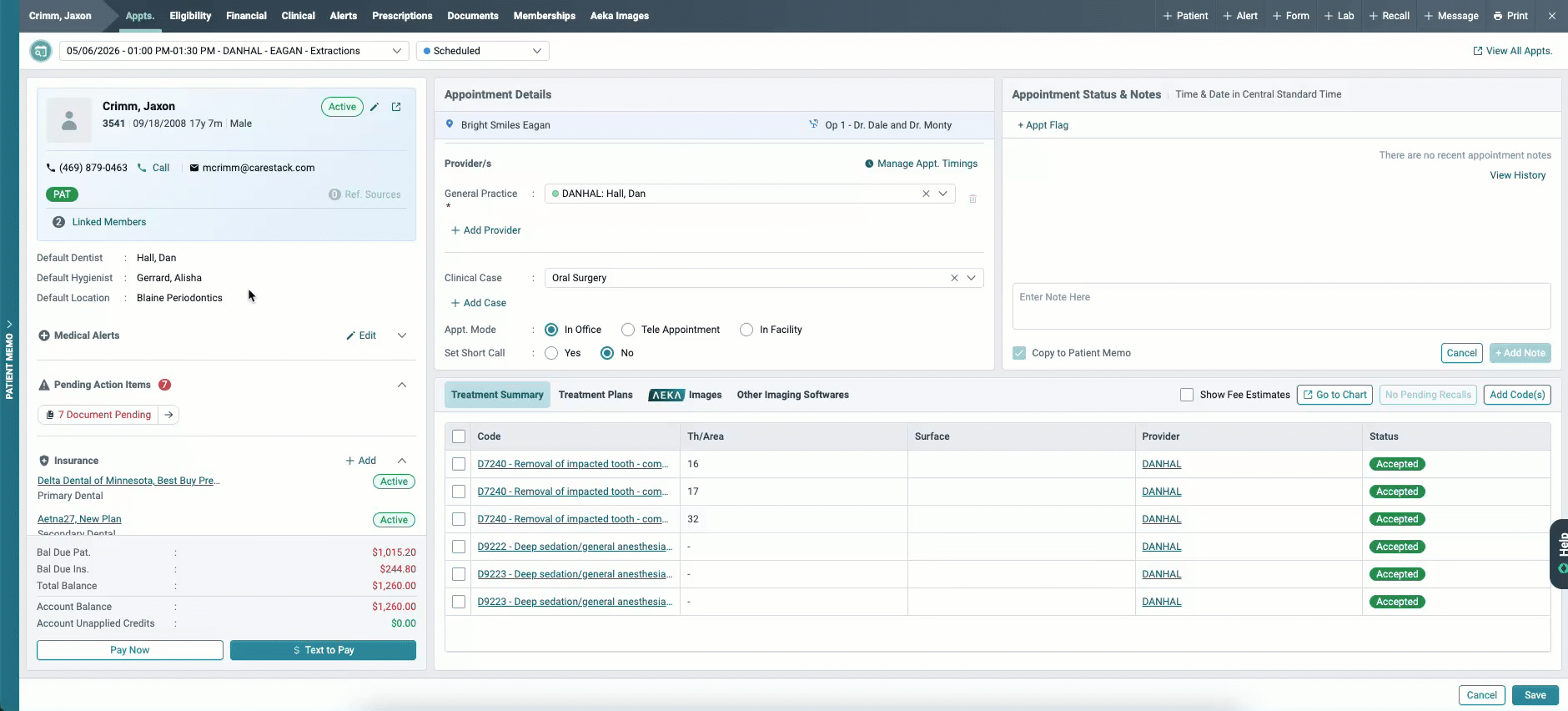Click in the Enter Note Here field
Viewport: 1568px width, 711px height.
click(x=1281, y=306)
